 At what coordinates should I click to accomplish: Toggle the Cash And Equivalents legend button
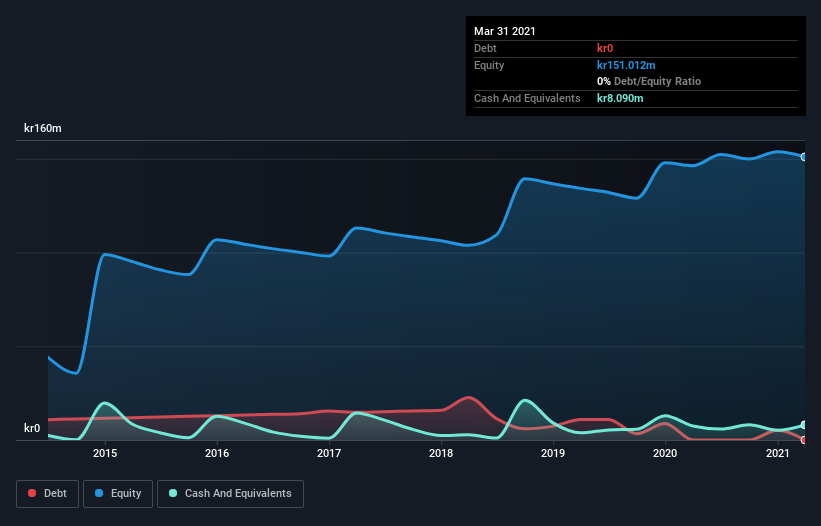[x=230, y=494]
